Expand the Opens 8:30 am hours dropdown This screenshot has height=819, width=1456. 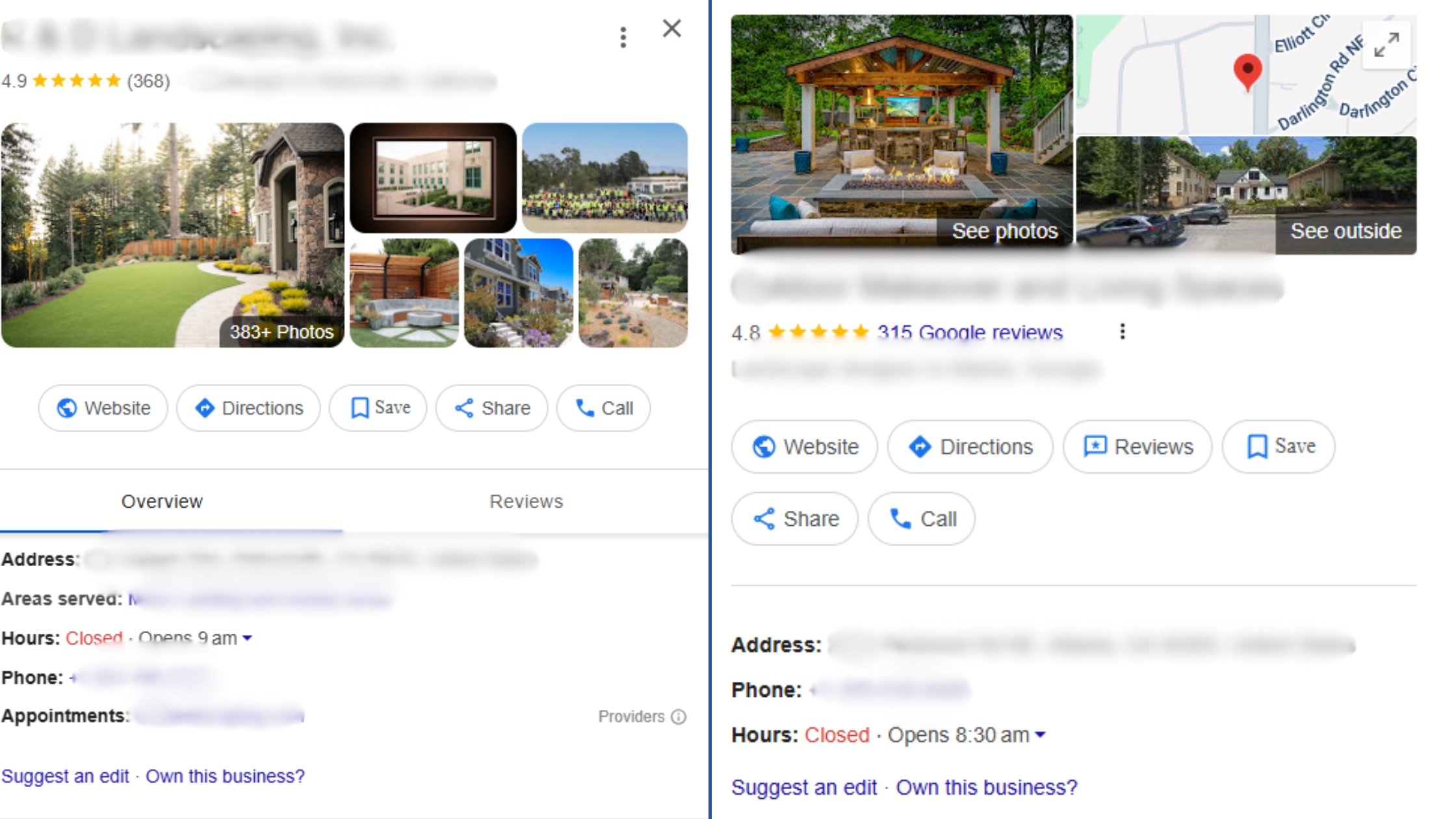click(x=1040, y=735)
